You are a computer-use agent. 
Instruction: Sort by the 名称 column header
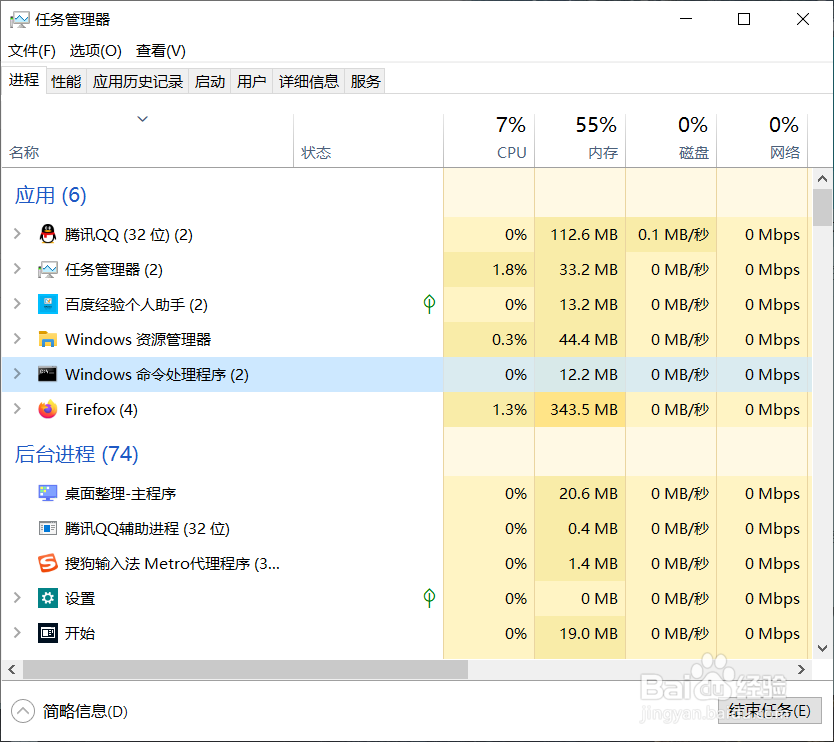pyautogui.click(x=147, y=140)
